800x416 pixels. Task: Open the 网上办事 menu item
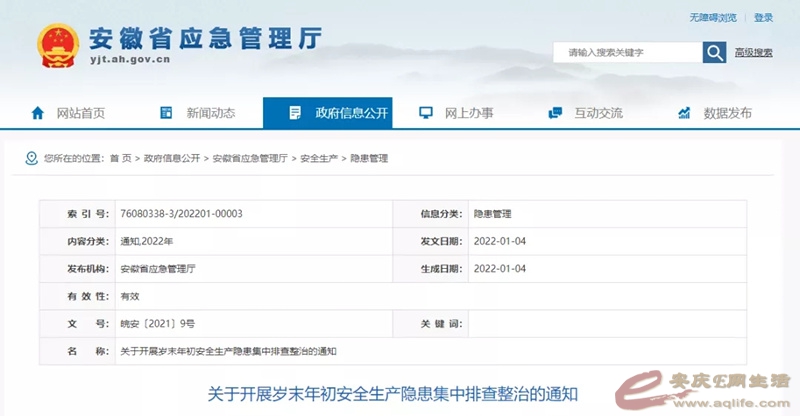pos(468,113)
